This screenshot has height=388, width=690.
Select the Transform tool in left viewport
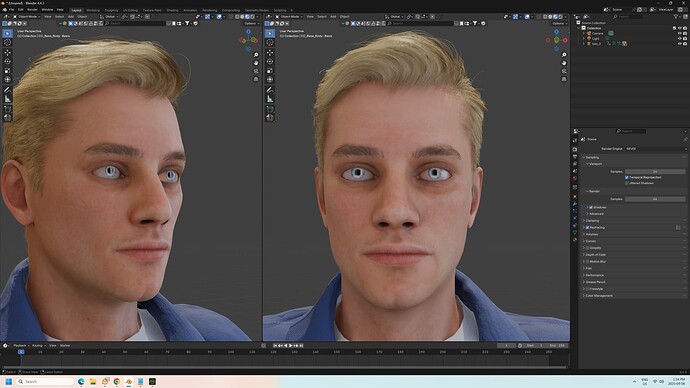point(7,80)
